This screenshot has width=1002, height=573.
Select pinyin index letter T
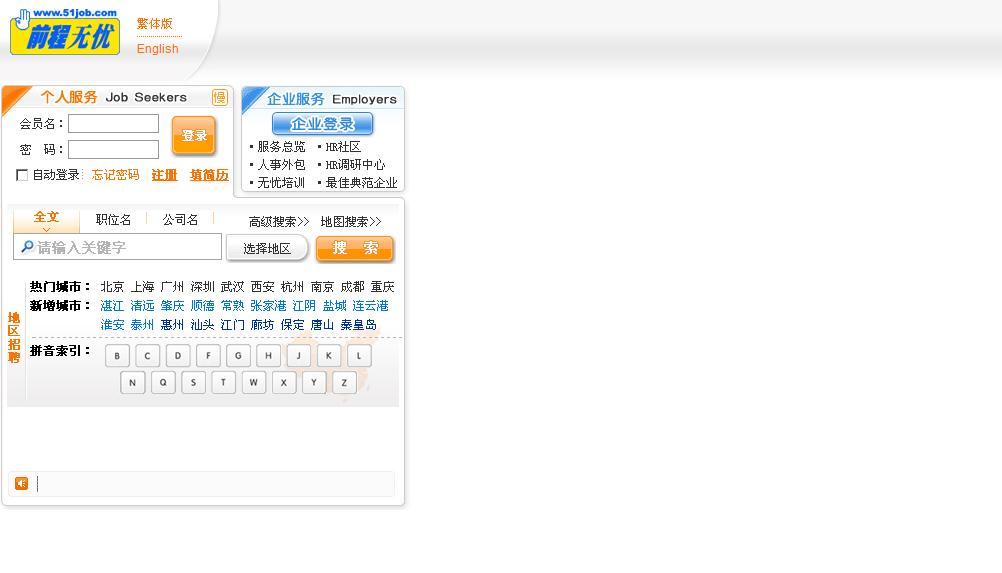tap(223, 383)
